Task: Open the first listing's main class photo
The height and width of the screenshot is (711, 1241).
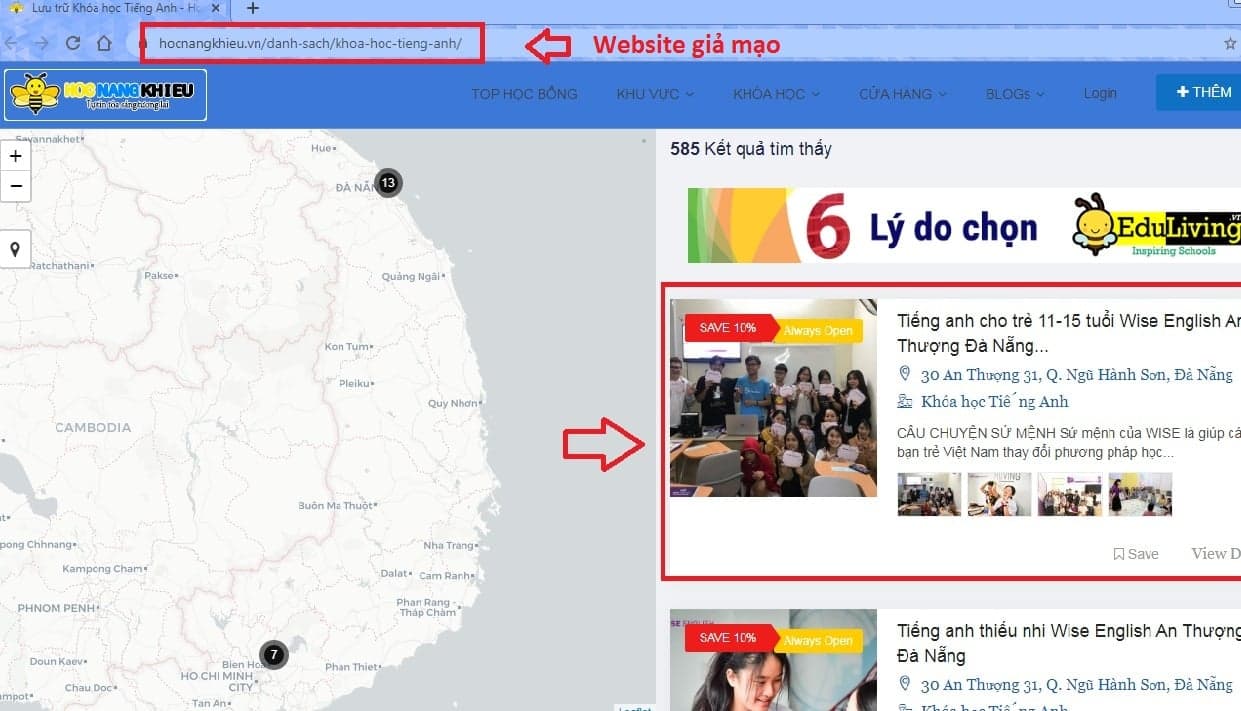Action: 773,398
